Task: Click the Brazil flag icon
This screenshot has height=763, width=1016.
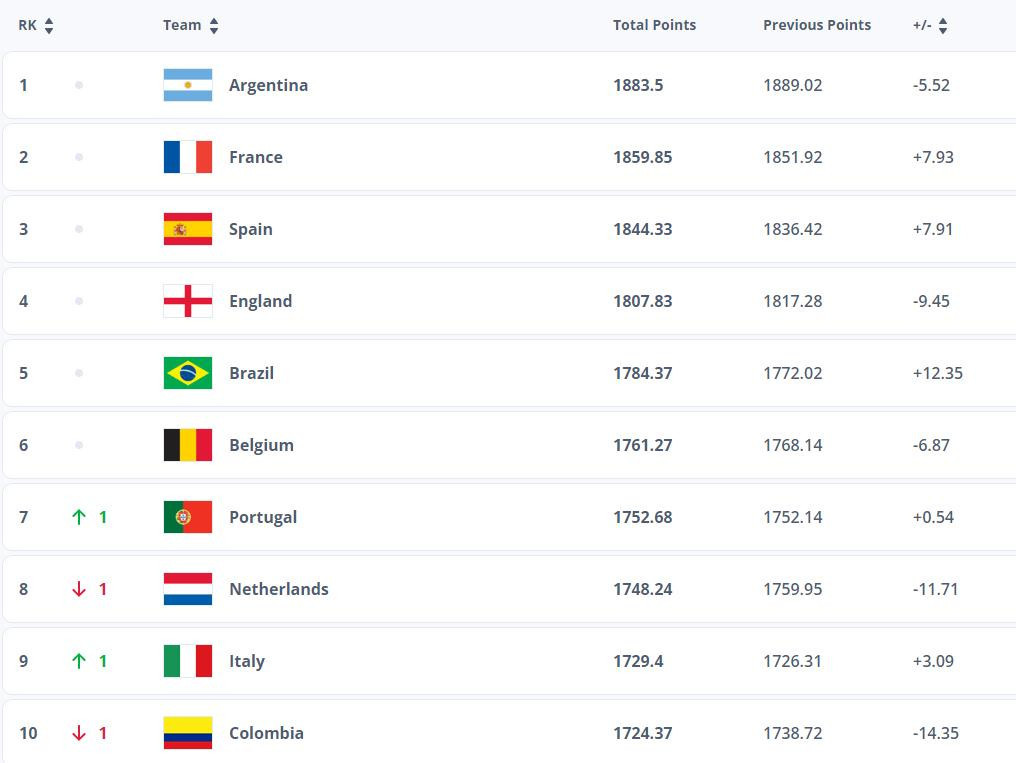Action: (187, 373)
